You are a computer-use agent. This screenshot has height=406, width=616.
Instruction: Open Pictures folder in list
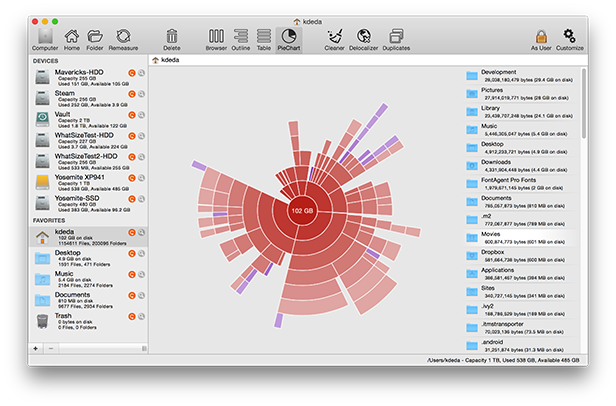coord(521,94)
